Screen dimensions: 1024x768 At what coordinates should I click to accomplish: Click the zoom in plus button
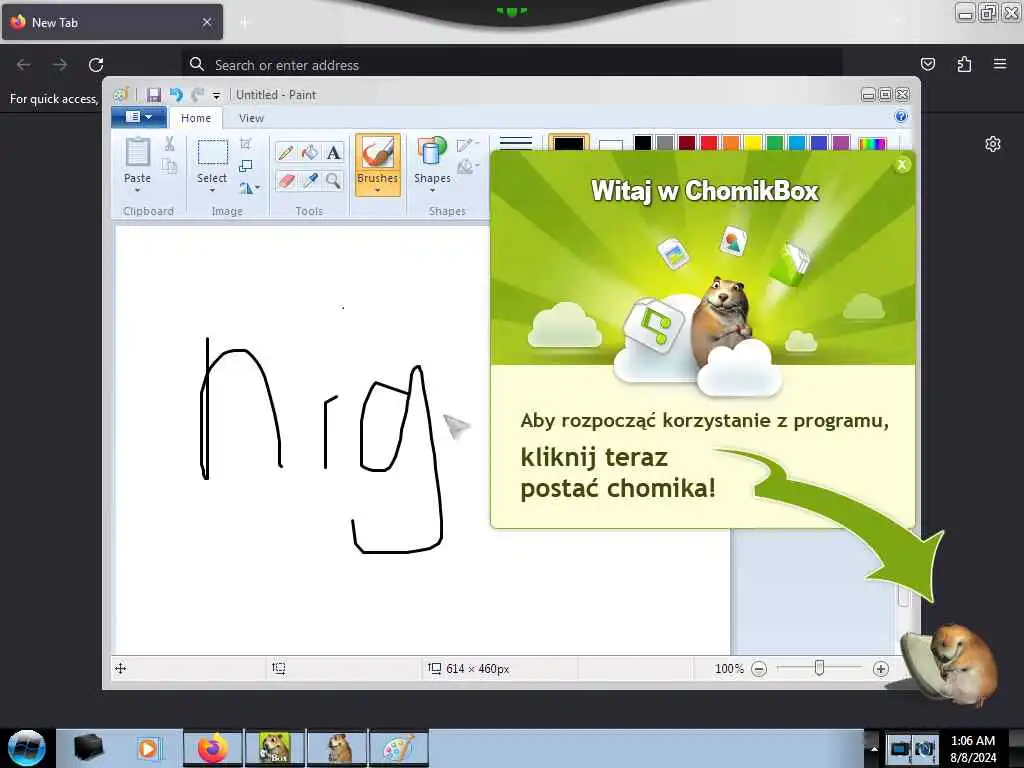point(880,669)
